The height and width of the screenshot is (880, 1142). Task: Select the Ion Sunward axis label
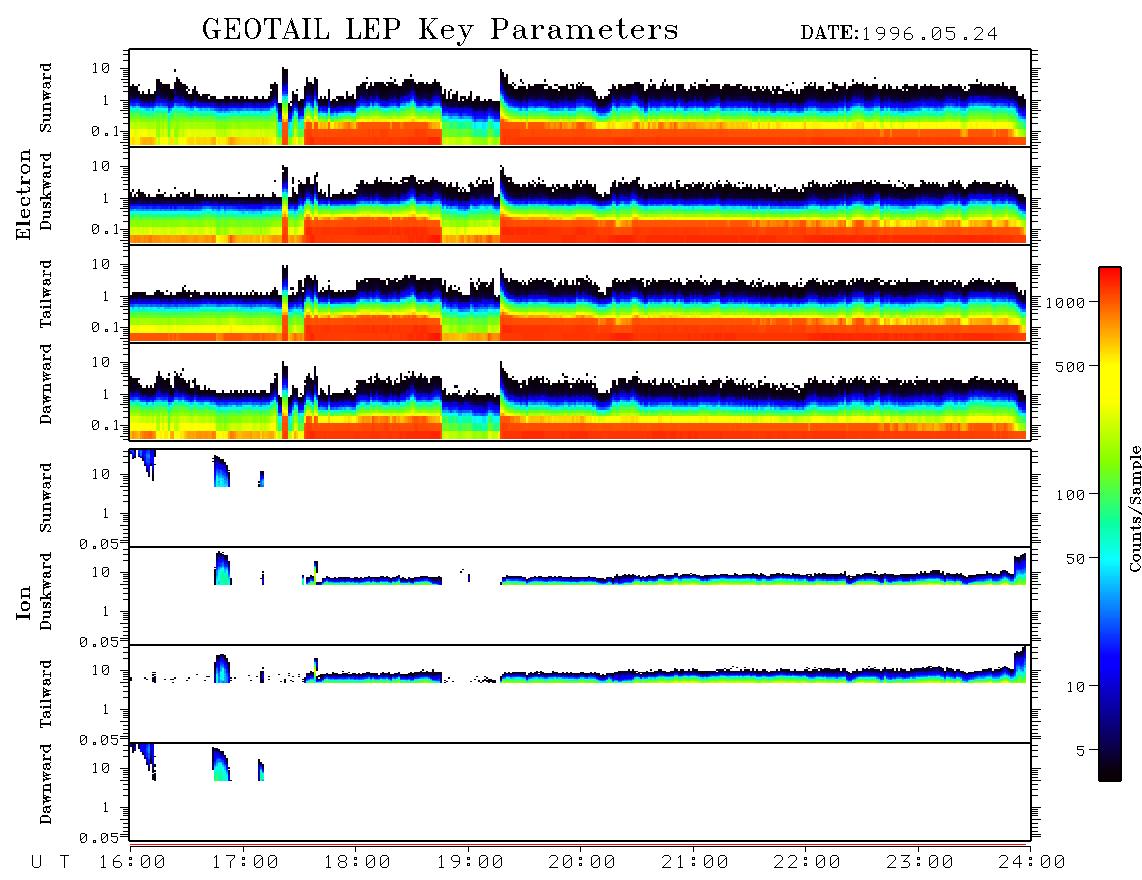click(45, 497)
